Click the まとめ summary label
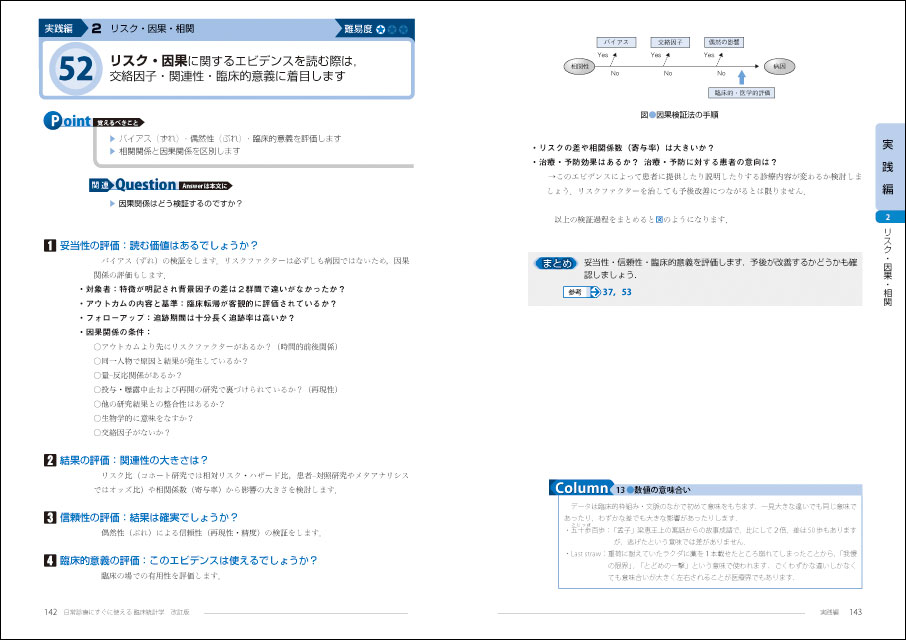Screen dimensions: 906x640 click(555, 264)
